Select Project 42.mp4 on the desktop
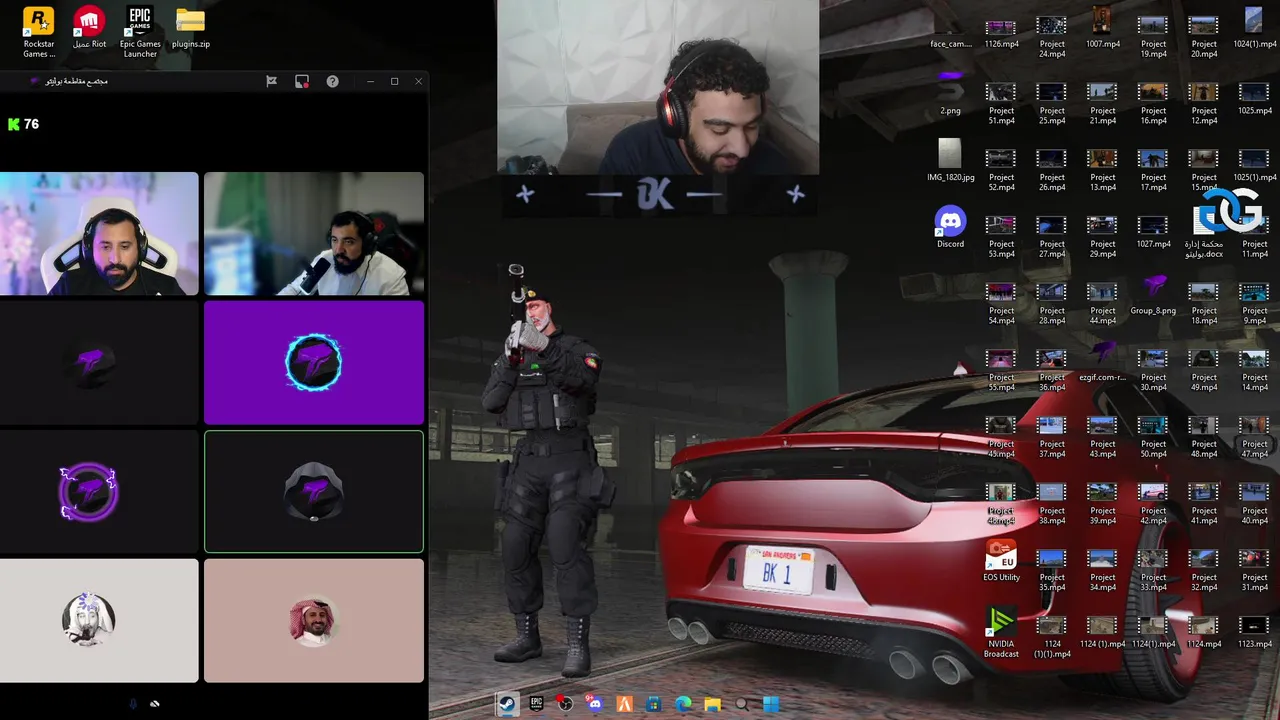This screenshot has width=1280, height=720. pos(1153,505)
